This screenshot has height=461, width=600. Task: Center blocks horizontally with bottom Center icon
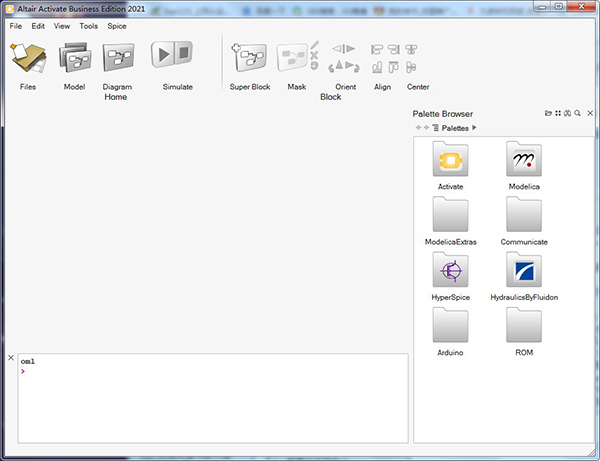pos(411,67)
